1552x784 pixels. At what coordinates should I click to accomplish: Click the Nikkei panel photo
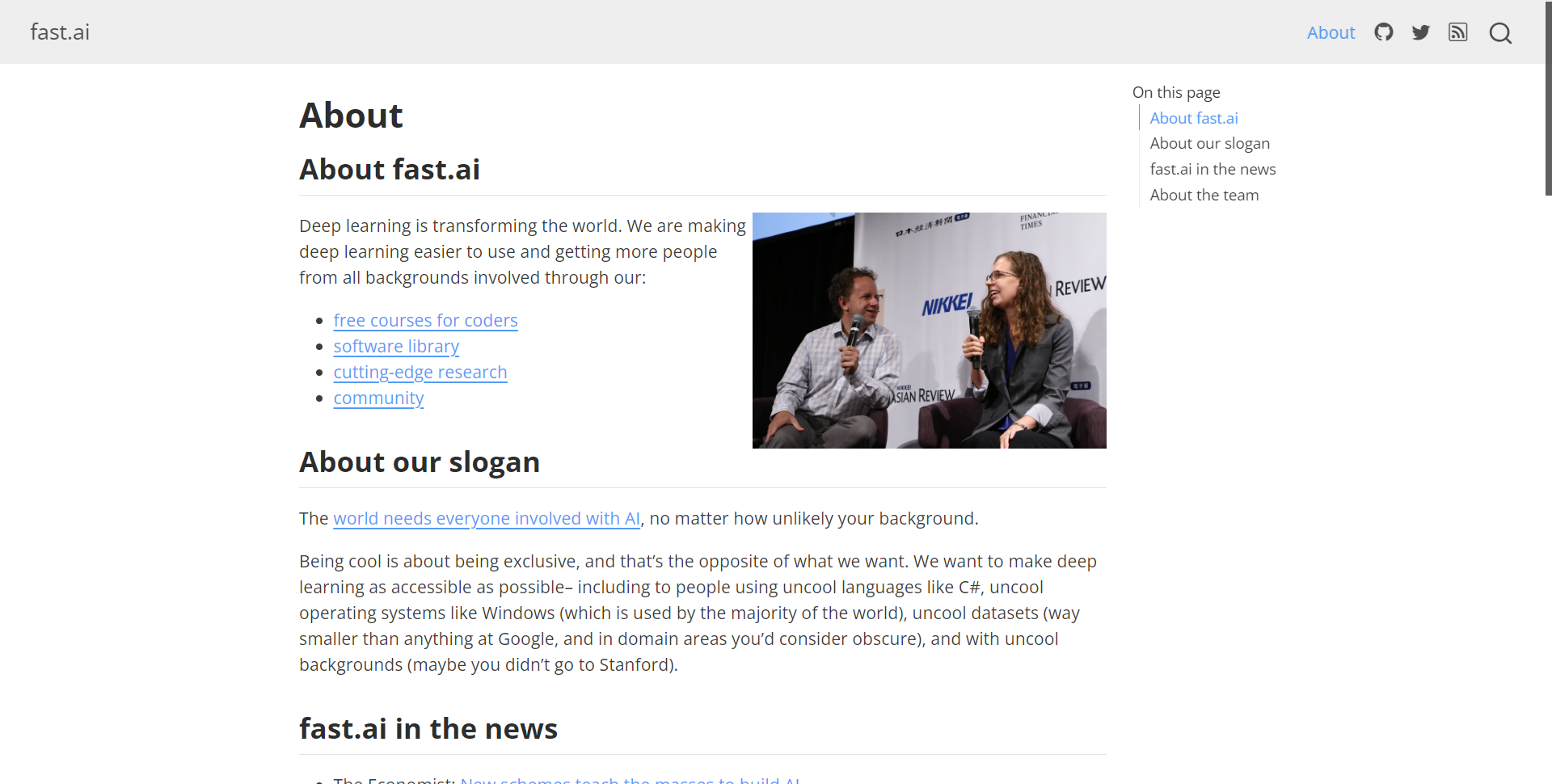929,331
